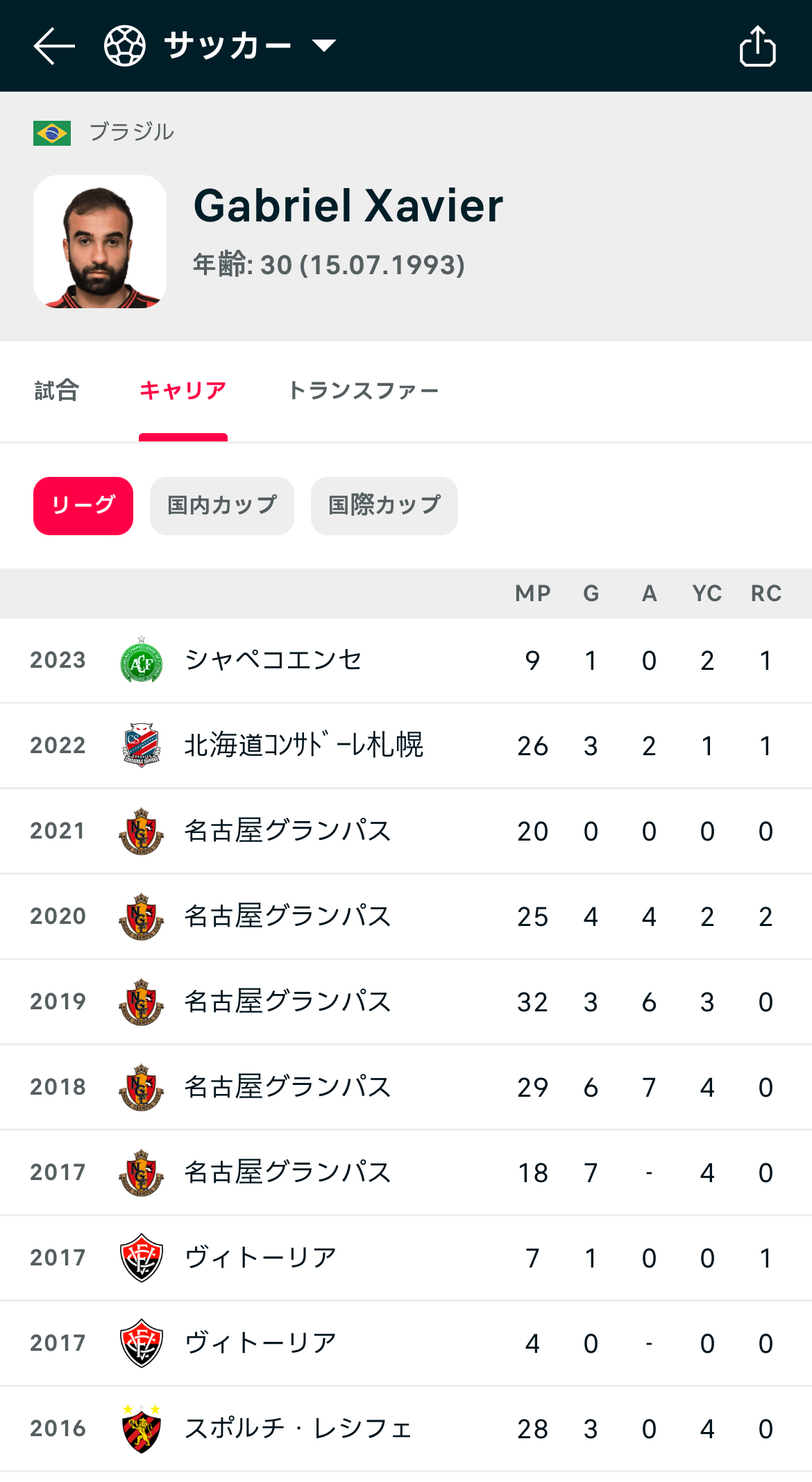Tap the ブラジル country label
812x1482 pixels.
[x=132, y=132]
